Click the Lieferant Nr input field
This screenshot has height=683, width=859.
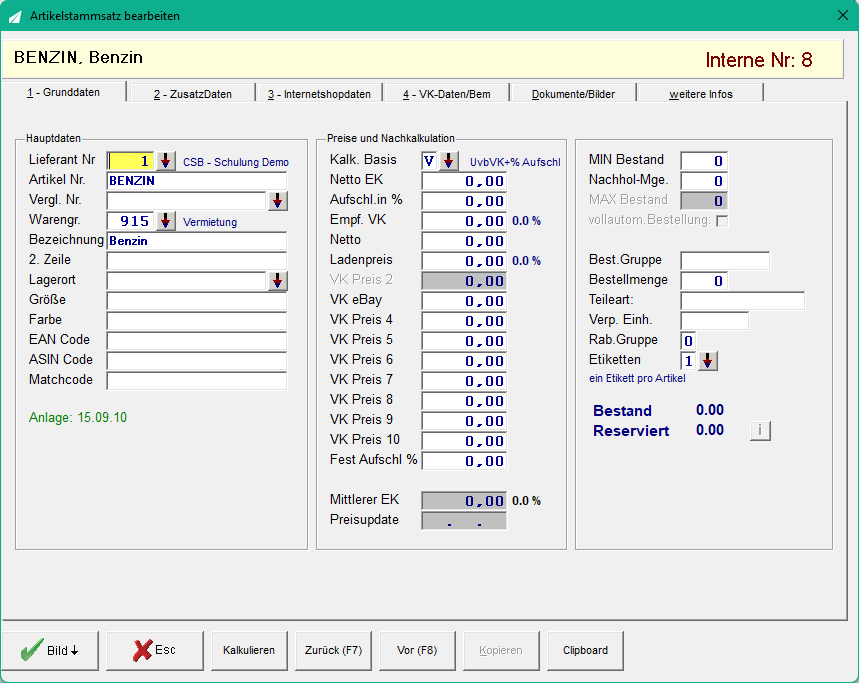(x=130, y=161)
